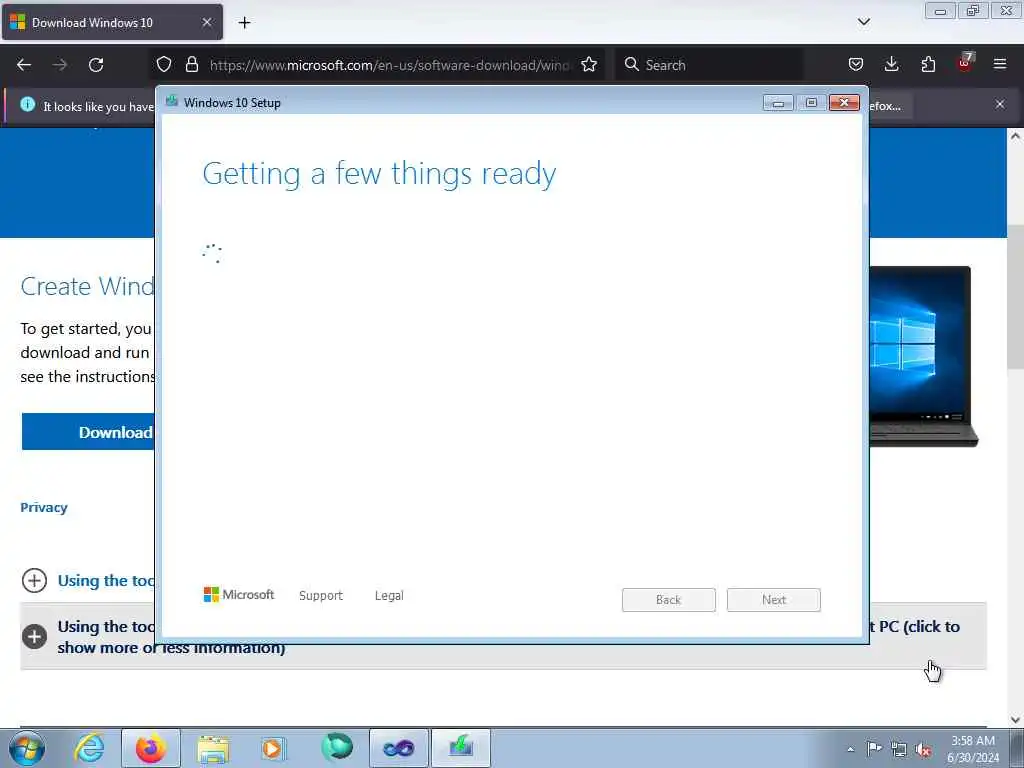The image size is (1024, 768).
Task: Open Windows Media Player from taskbar
Action: [x=273, y=748]
